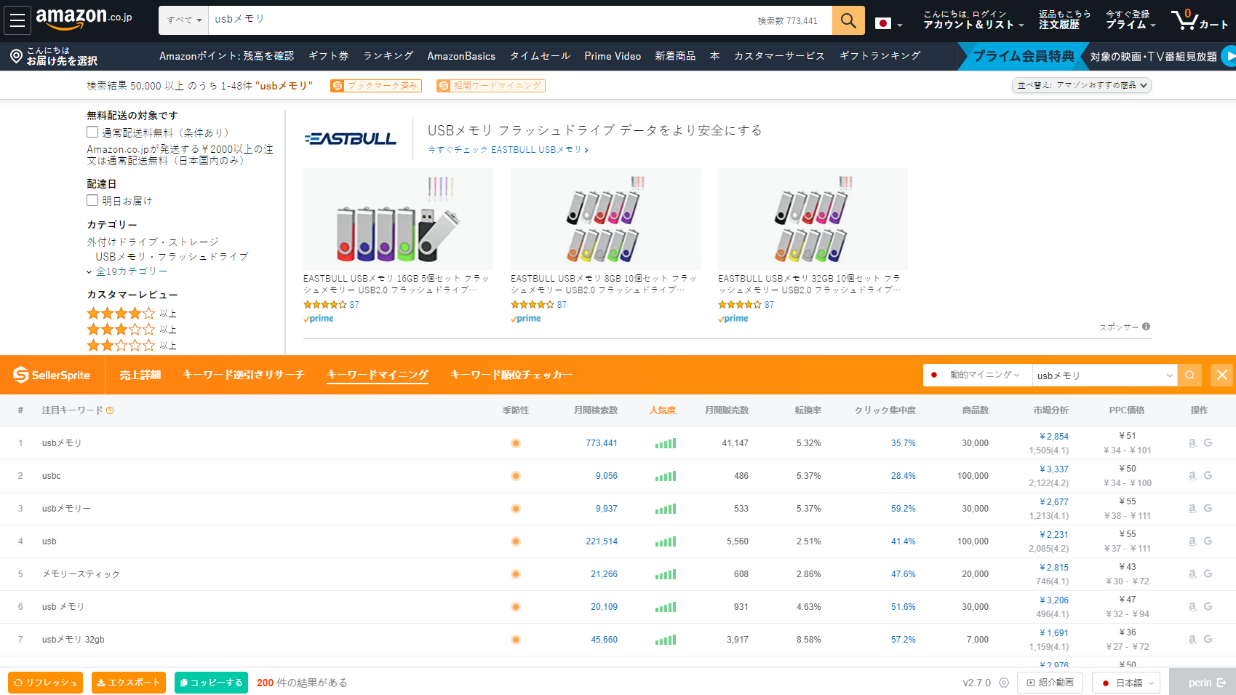Image resolution: width=1236 pixels, height=695 pixels.
Task: Open the sort order 並べ替え dropdown
Action: tap(1082, 86)
